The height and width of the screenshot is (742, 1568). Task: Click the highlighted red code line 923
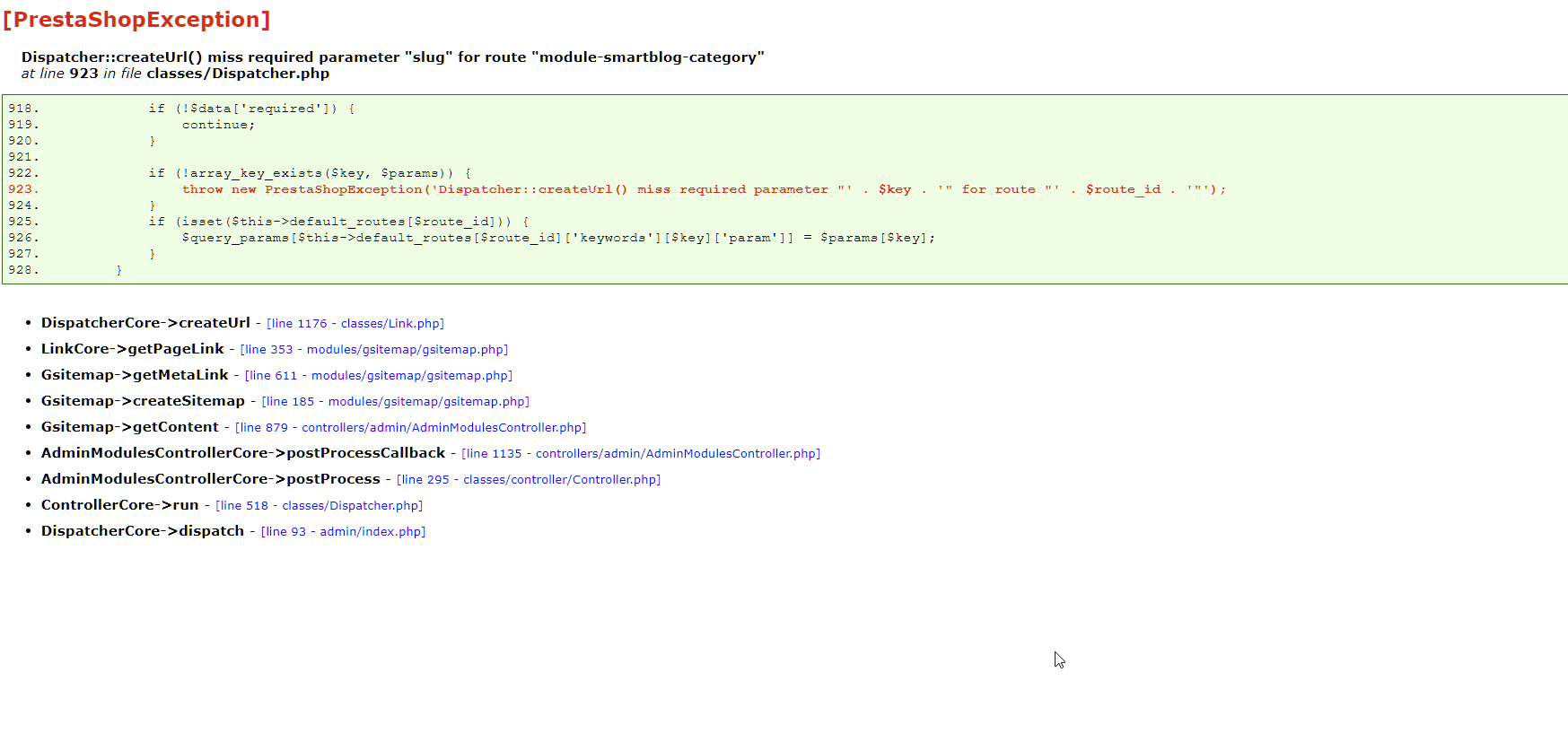pyautogui.click(x=618, y=189)
